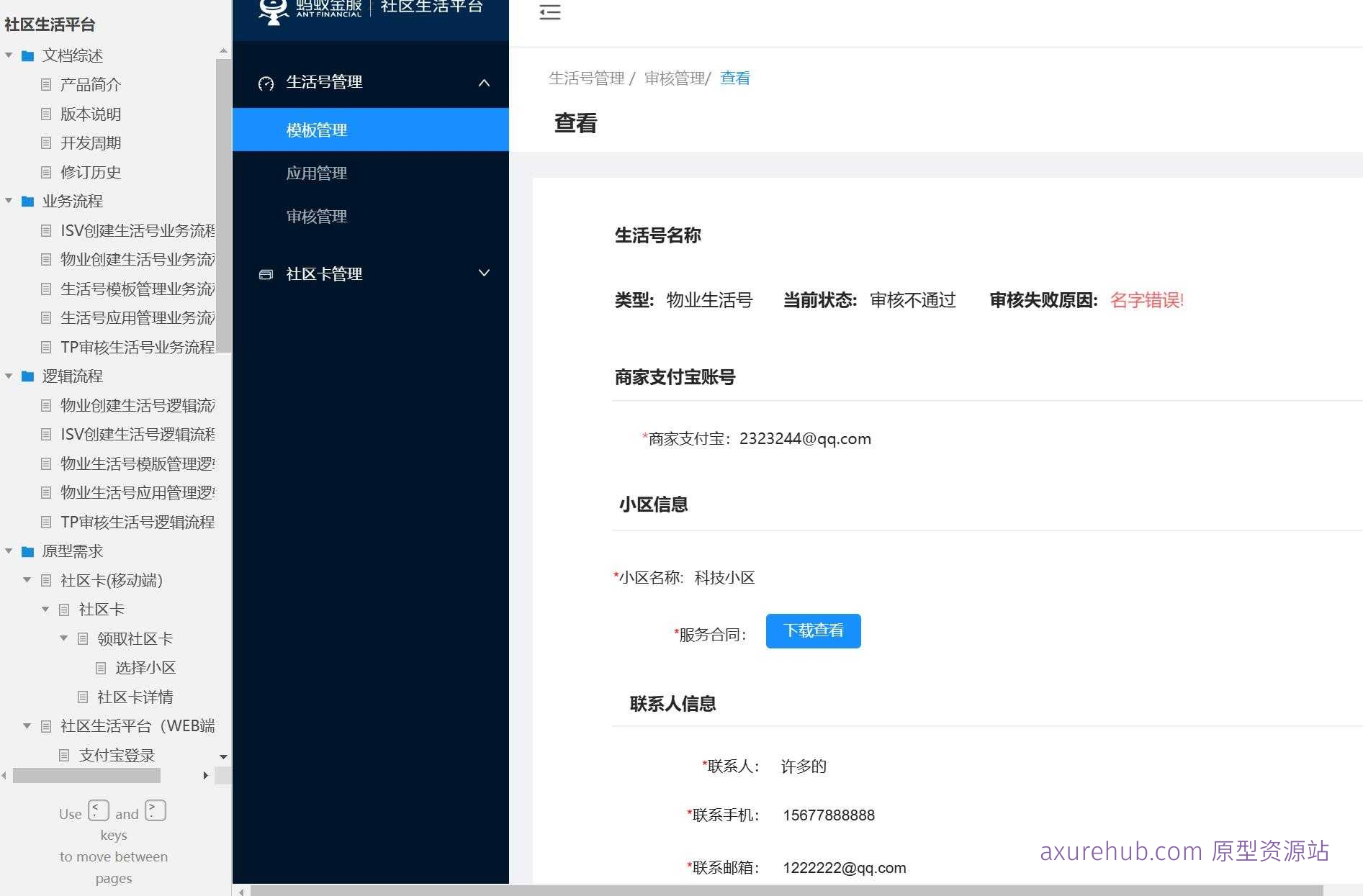Select the 支付宝登录 tree item
Image resolution: width=1363 pixels, height=896 pixels.
tap(115, 755)
